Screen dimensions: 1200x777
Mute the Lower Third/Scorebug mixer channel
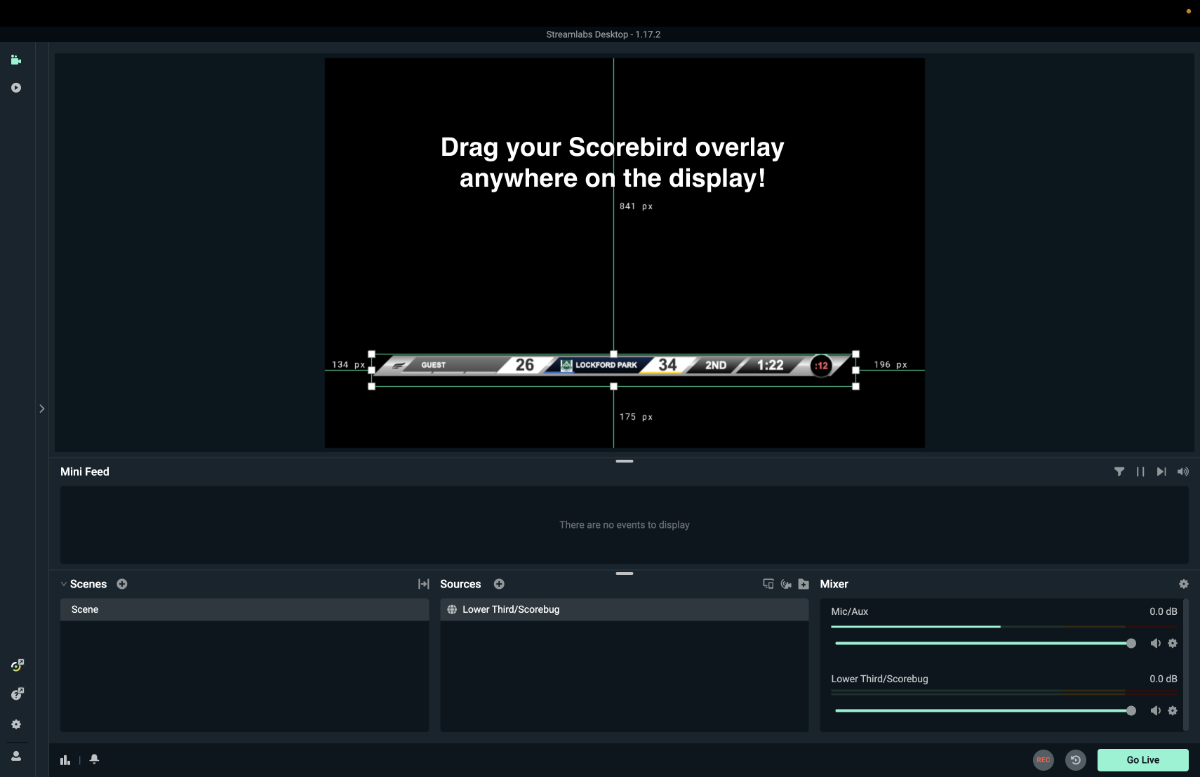pos(1156,710)
